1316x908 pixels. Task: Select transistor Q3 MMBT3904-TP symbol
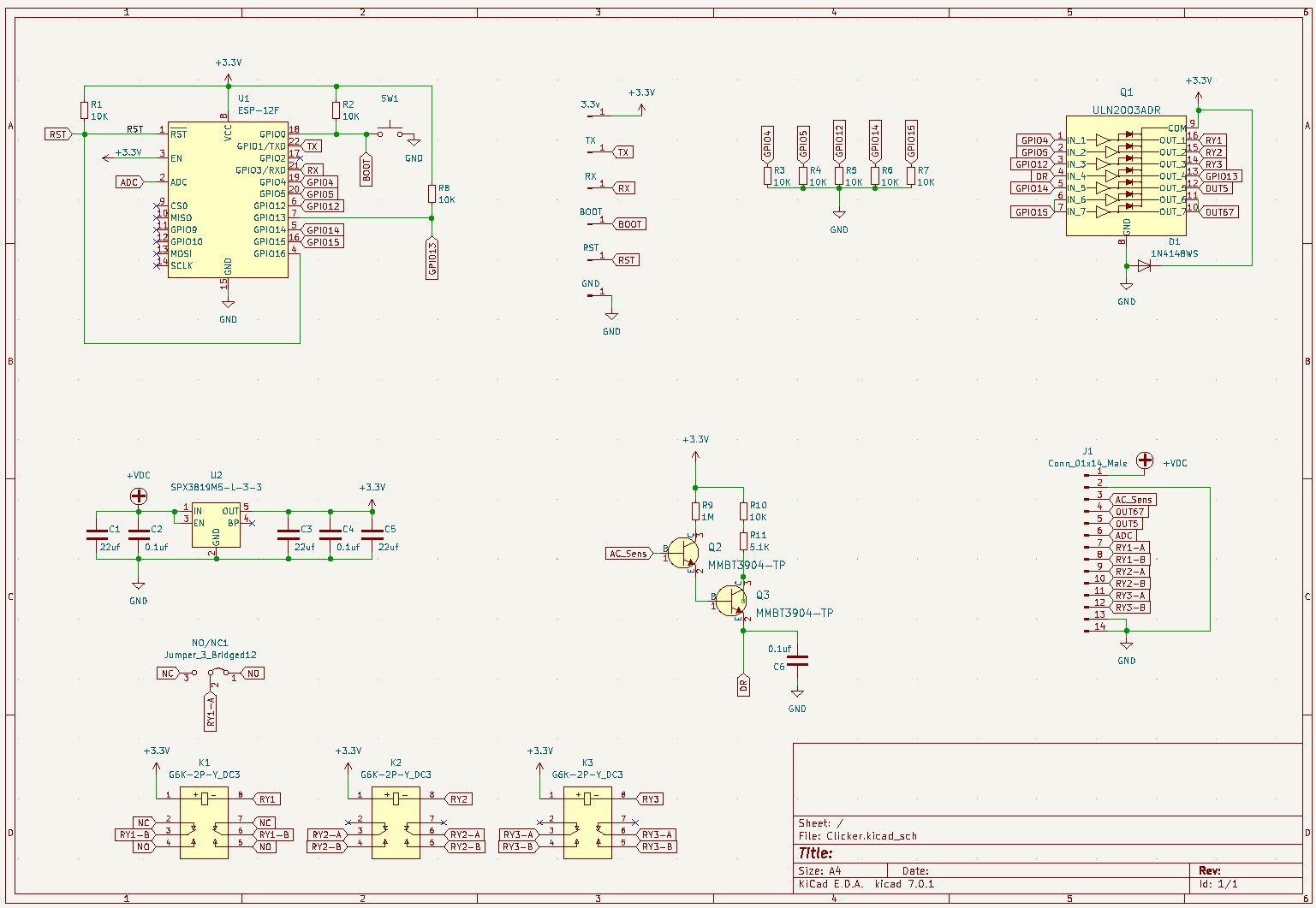coord(733,601)
